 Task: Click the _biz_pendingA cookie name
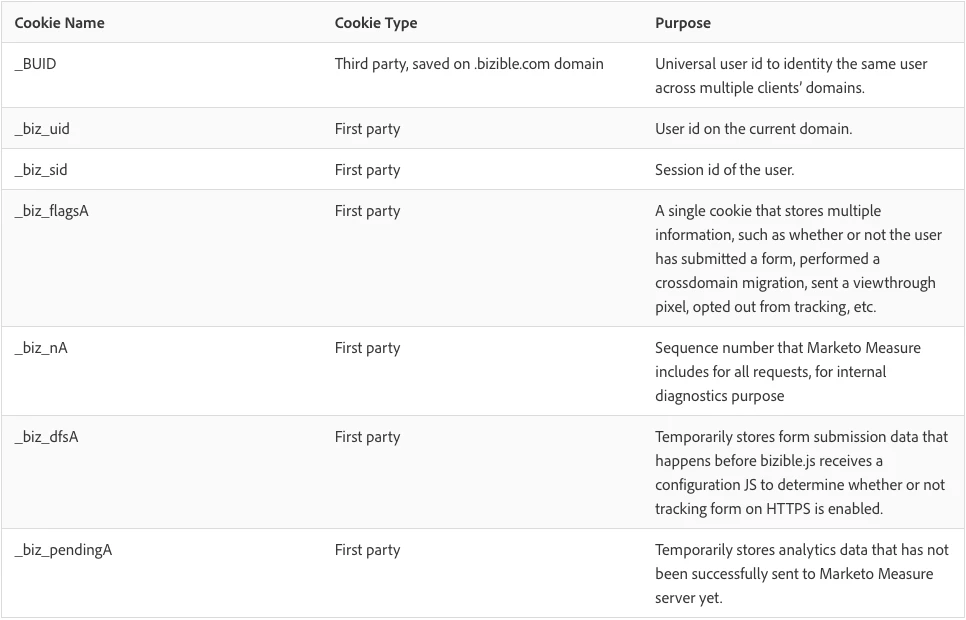[x=63, y=550]
